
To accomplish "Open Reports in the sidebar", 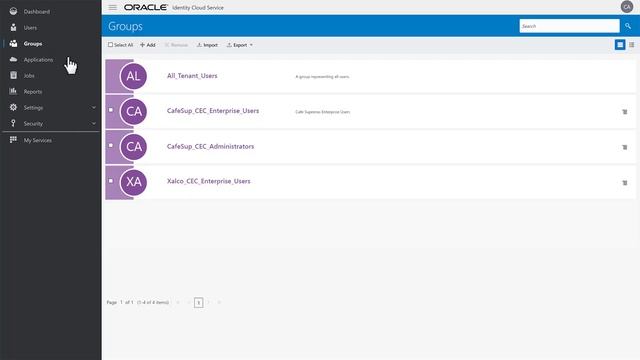I will coord(33,91).
